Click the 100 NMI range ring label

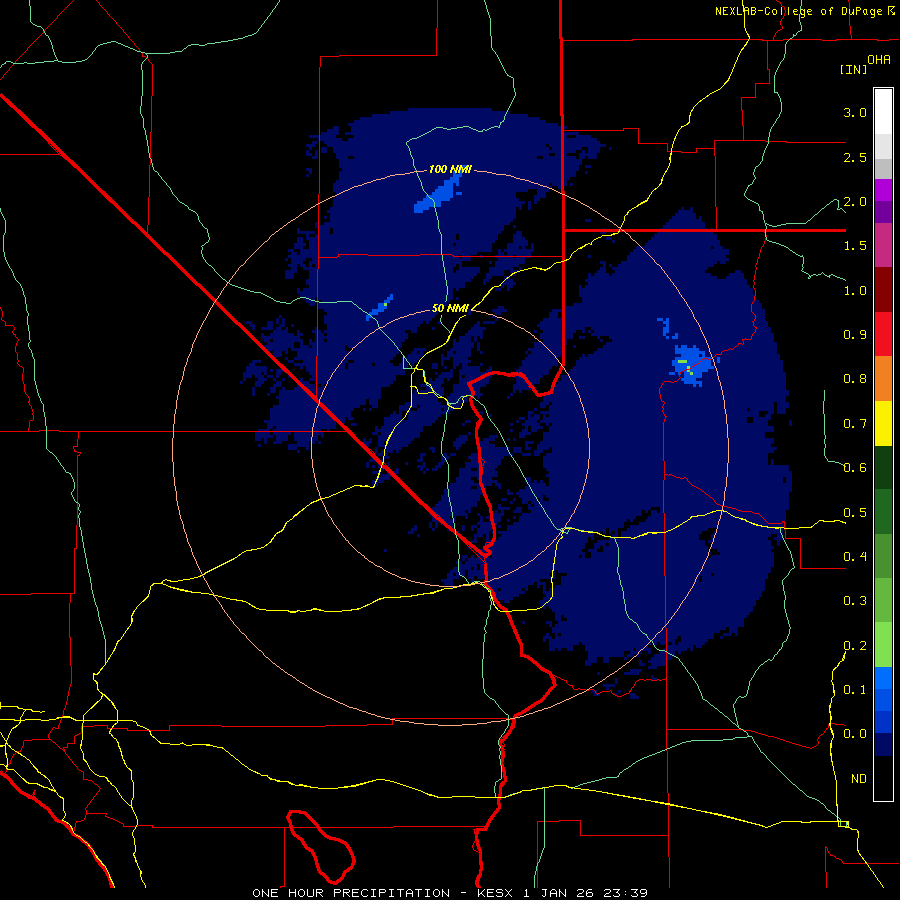click(x=450, y=169)
